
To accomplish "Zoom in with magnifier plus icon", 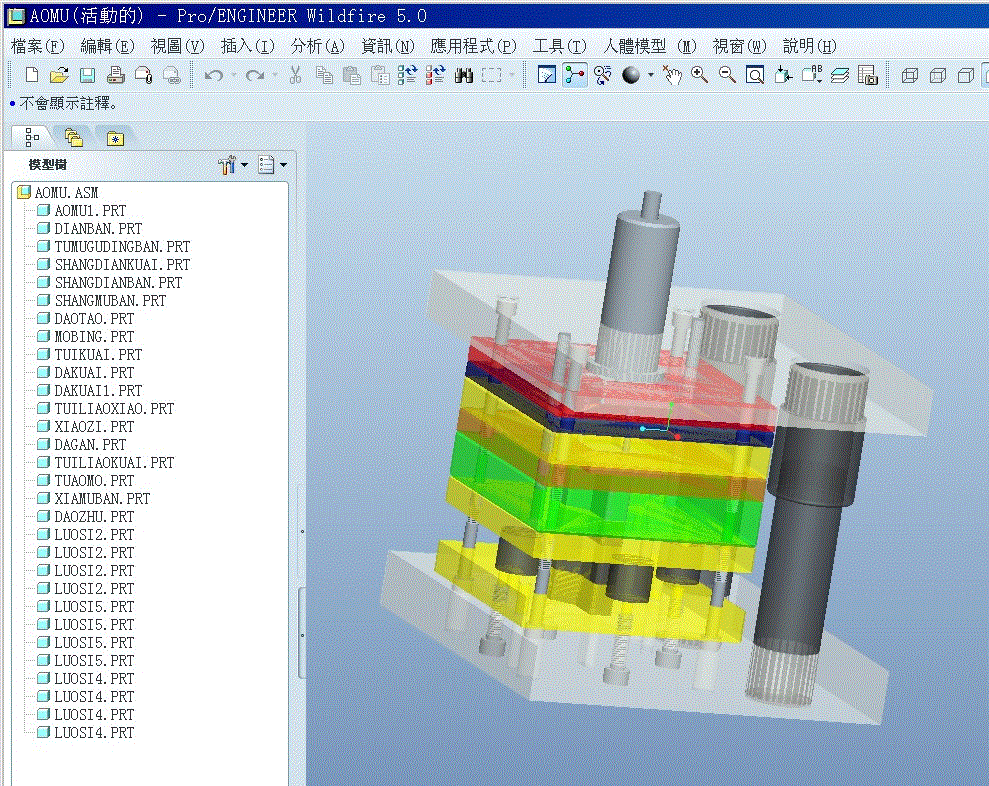I will [x=699, y=75].
